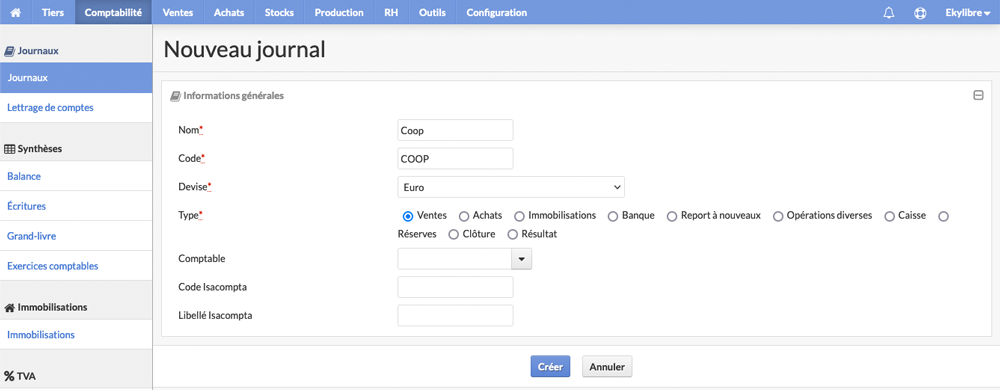Select the Ventes journal type
Viewport: 1000px width, 390px height.
408,216
